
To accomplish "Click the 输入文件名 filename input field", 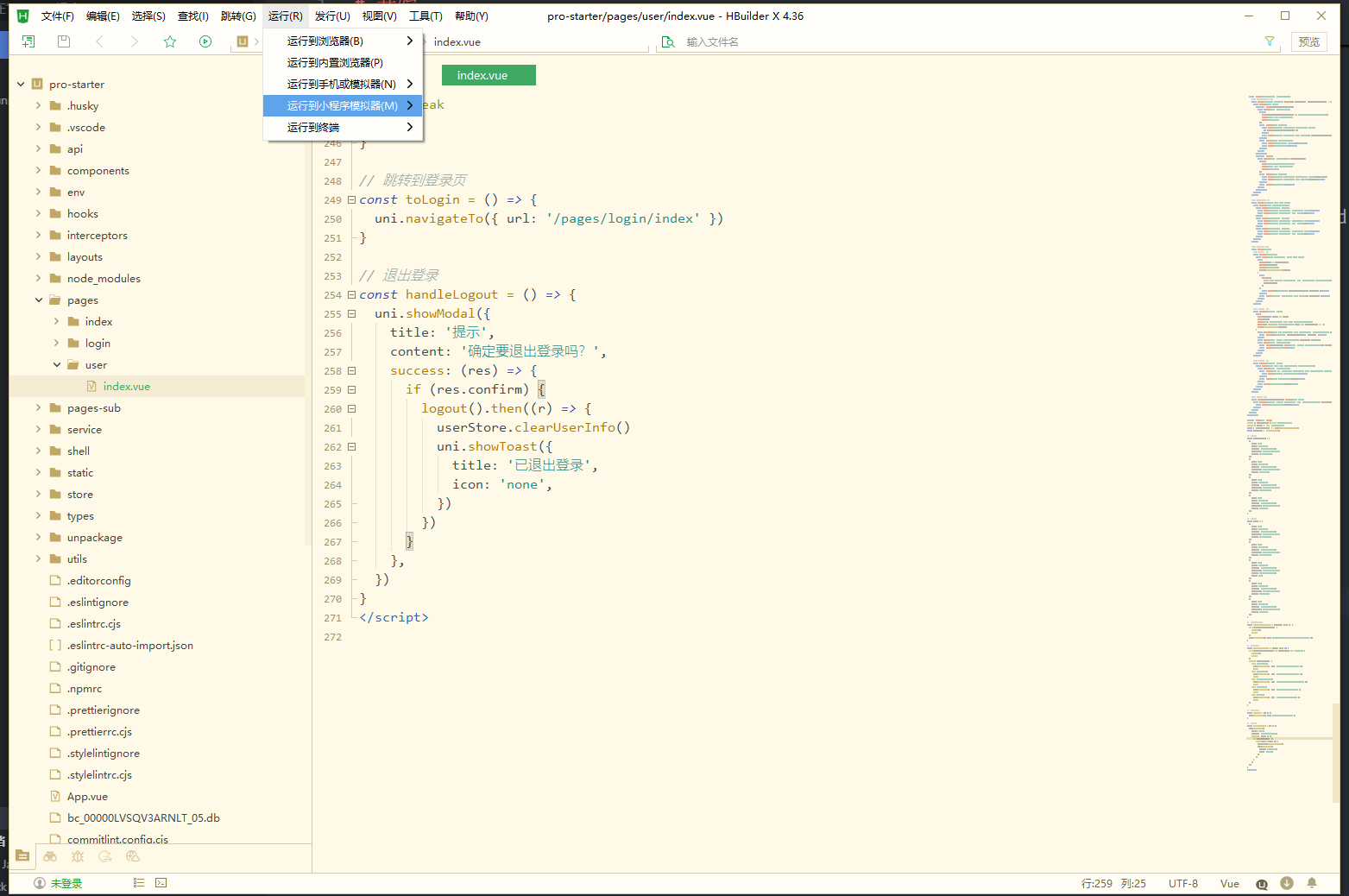I will tap(971, 41).
